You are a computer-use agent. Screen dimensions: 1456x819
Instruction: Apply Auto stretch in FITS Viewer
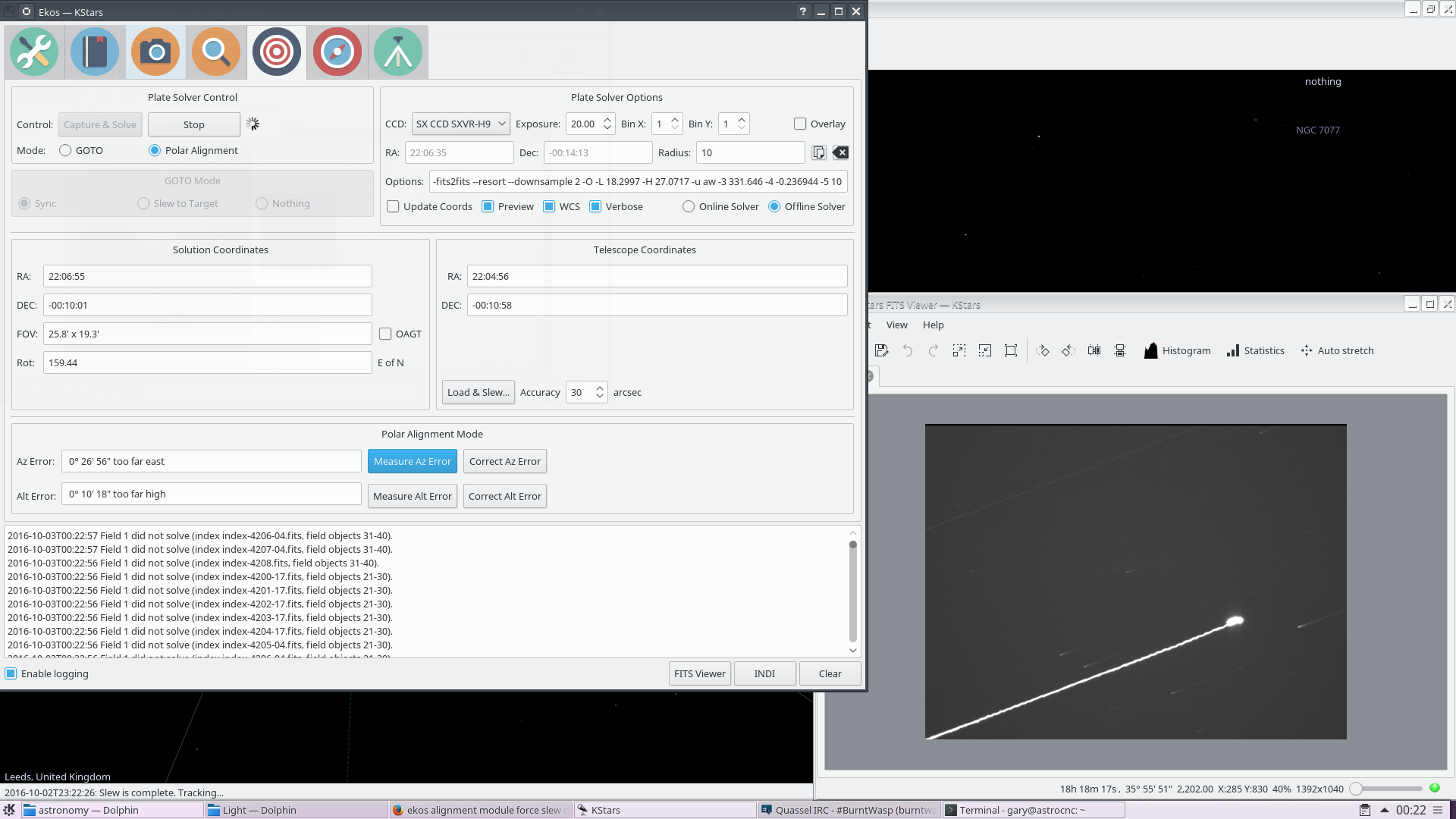[x=1337, y=350]
